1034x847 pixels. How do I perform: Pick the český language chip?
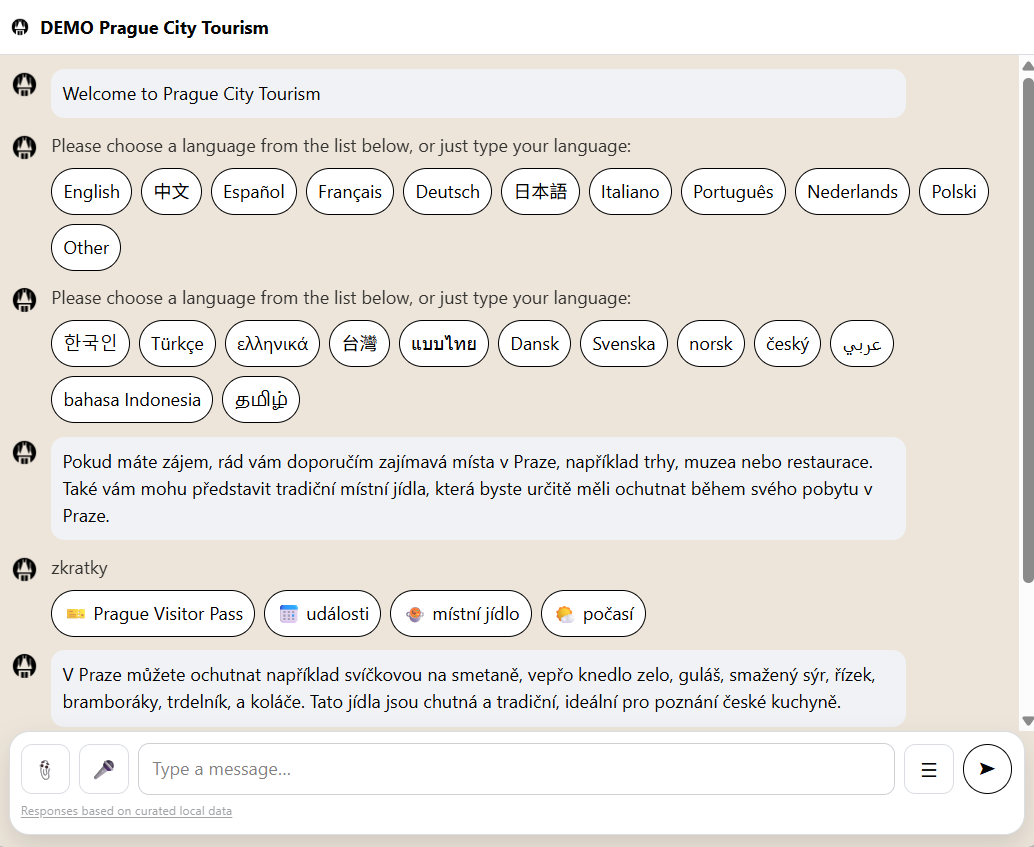787,344
